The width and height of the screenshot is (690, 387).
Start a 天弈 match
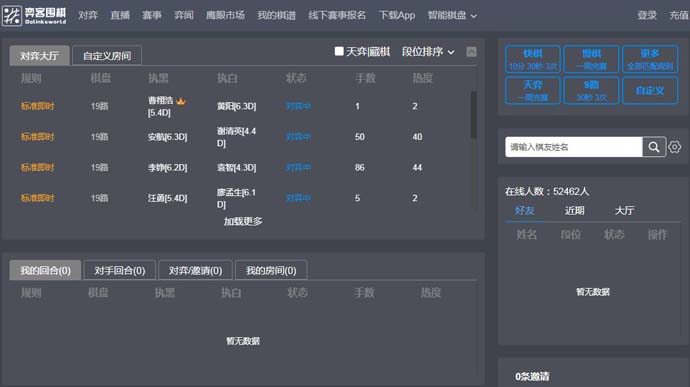point(533,90)
